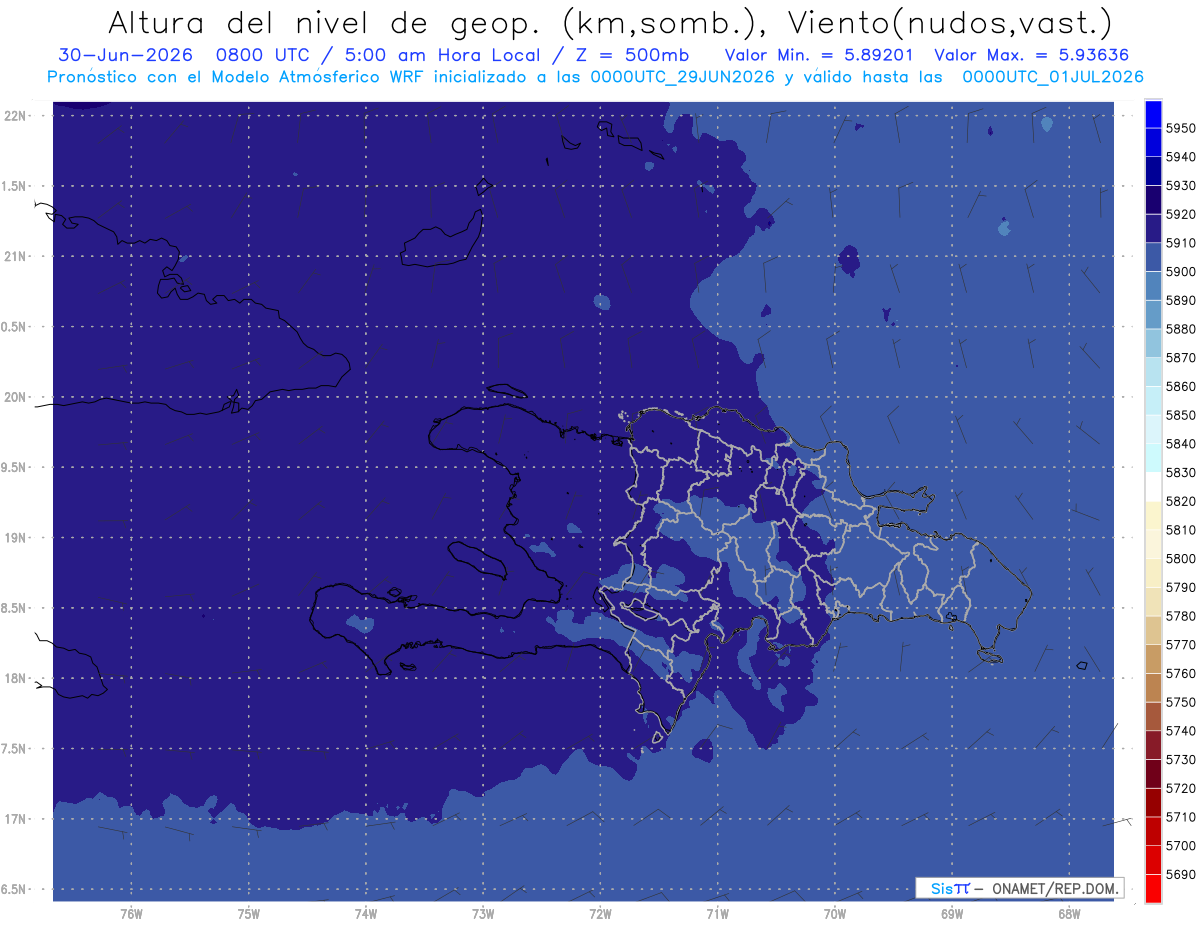The width and height of the screenshot is (1200, 927).
Task: Click the 69W longitude axis label
Action: pos(952,914)
